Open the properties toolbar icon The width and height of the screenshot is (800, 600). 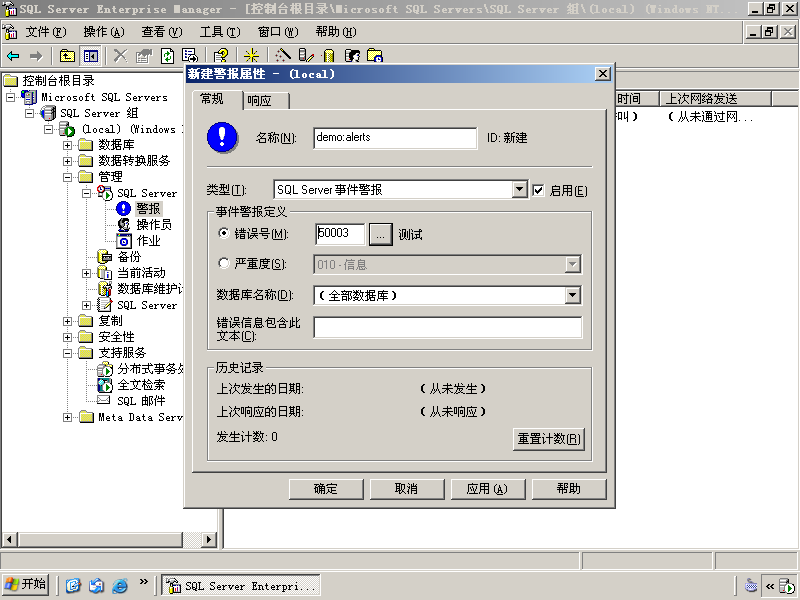click(x=144, y=56)
